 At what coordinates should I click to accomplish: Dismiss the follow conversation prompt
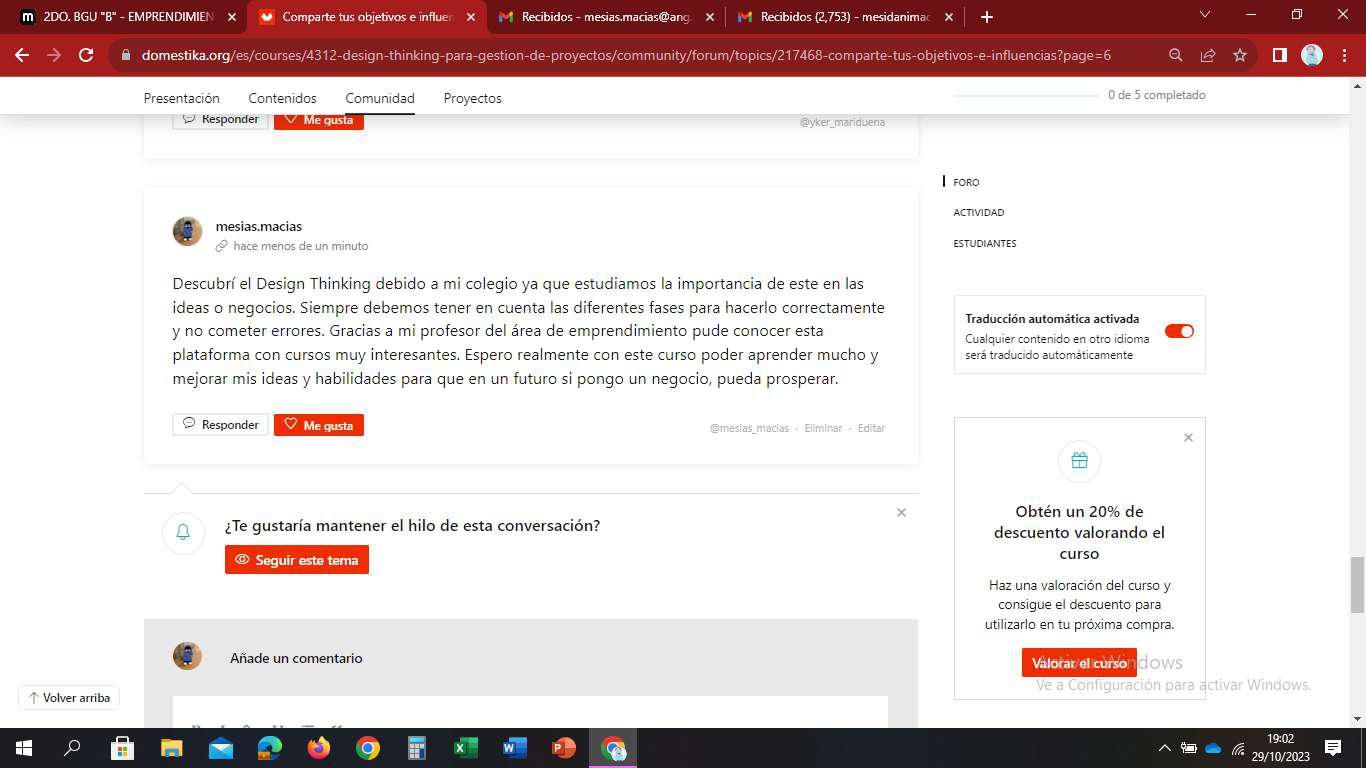point(901,513)
